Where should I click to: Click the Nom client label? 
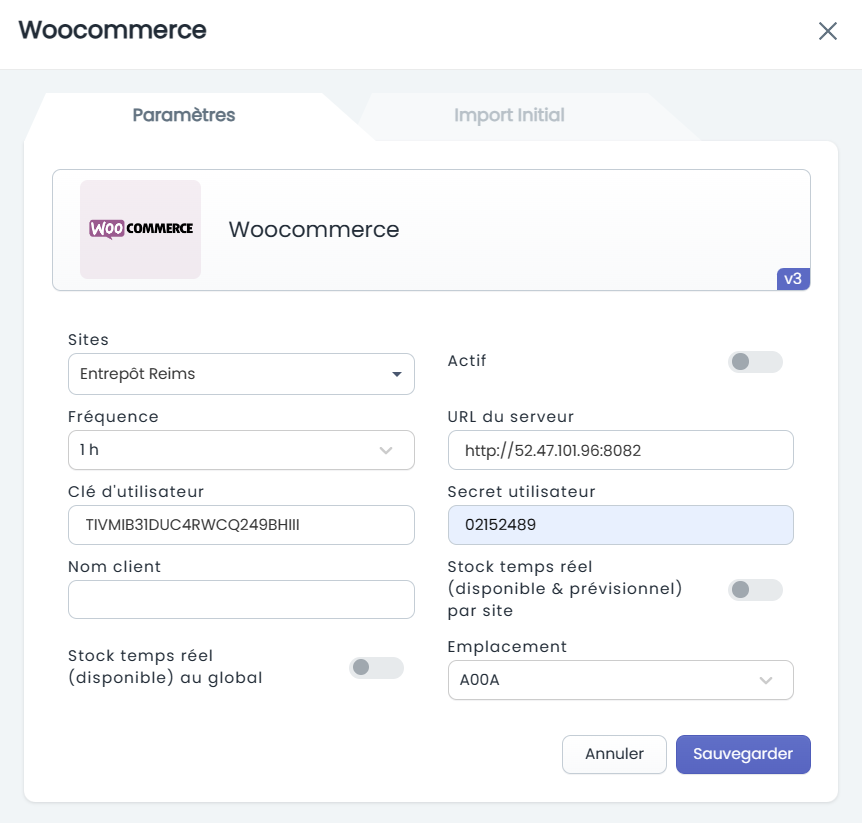(x=114, y=567)
